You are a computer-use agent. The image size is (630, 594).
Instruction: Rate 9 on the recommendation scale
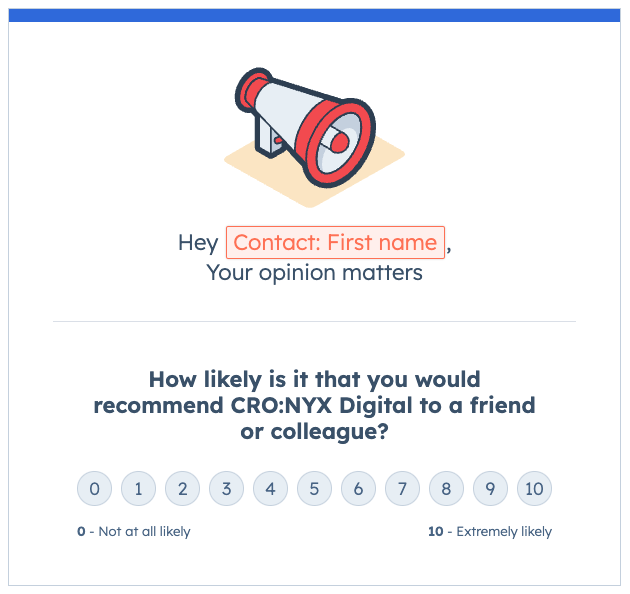490,489
